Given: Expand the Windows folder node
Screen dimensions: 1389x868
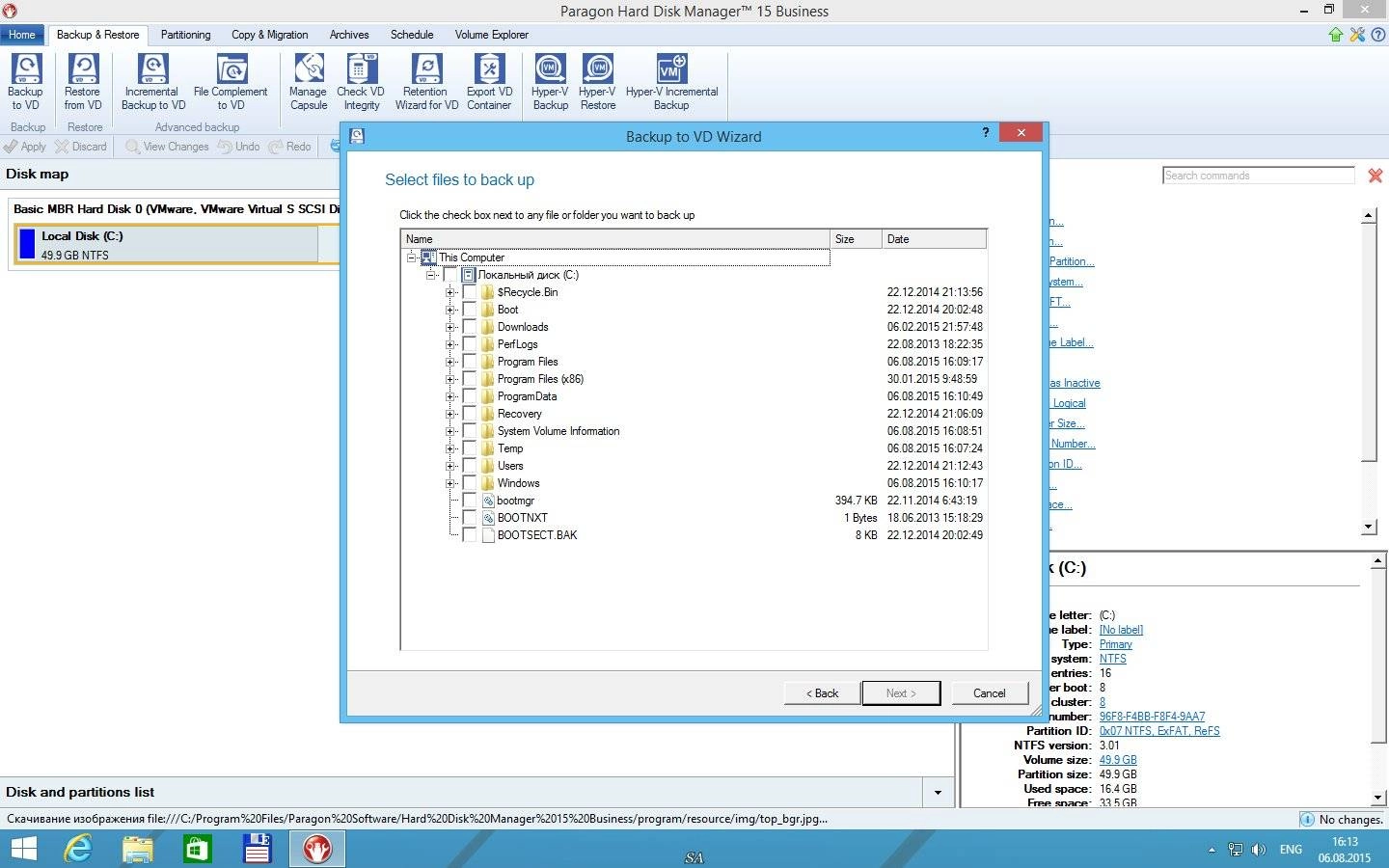Looking at the screenshot, I should coord(450,483).
